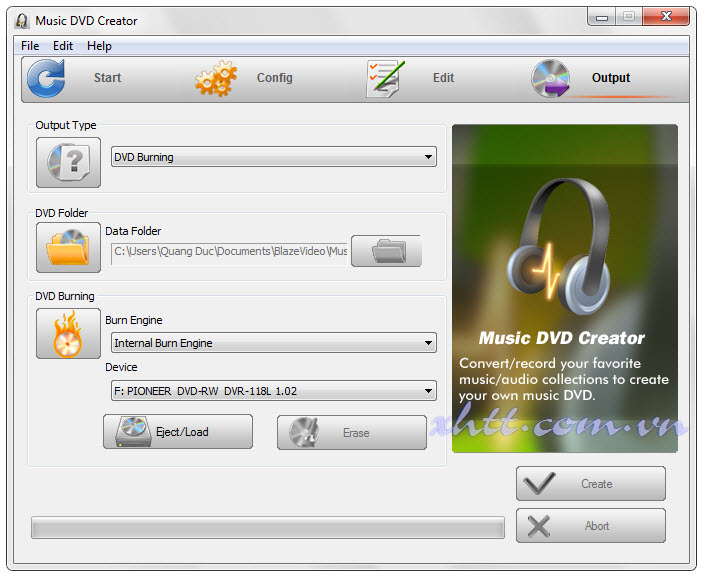This screenshot has height=578, width=702.
Task: Click the checklist Edit icon
Action: (385, 78)
